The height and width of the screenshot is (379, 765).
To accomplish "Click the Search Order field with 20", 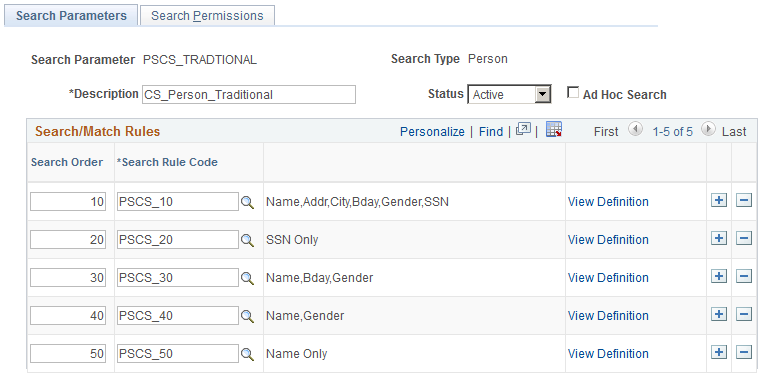I will click(x=68, y=239).
